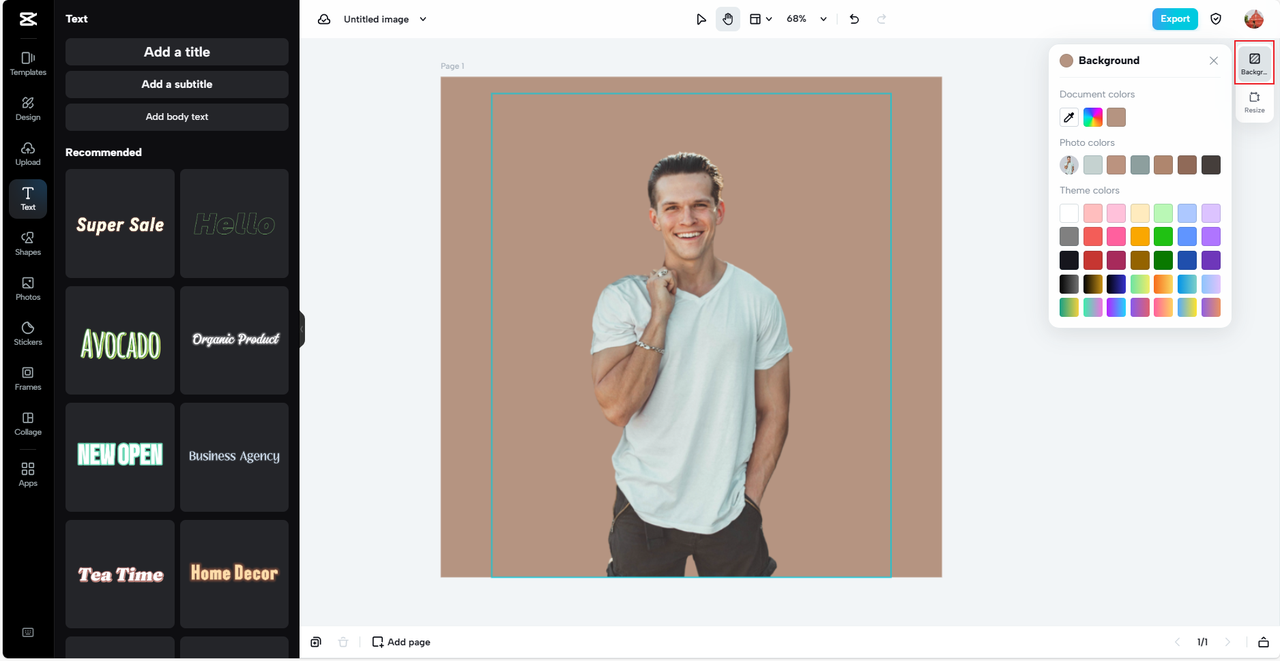The width and height of the screenshot is (1280, 661).
Task: Select the pointer select tool
Action: (x=701, y=19)
